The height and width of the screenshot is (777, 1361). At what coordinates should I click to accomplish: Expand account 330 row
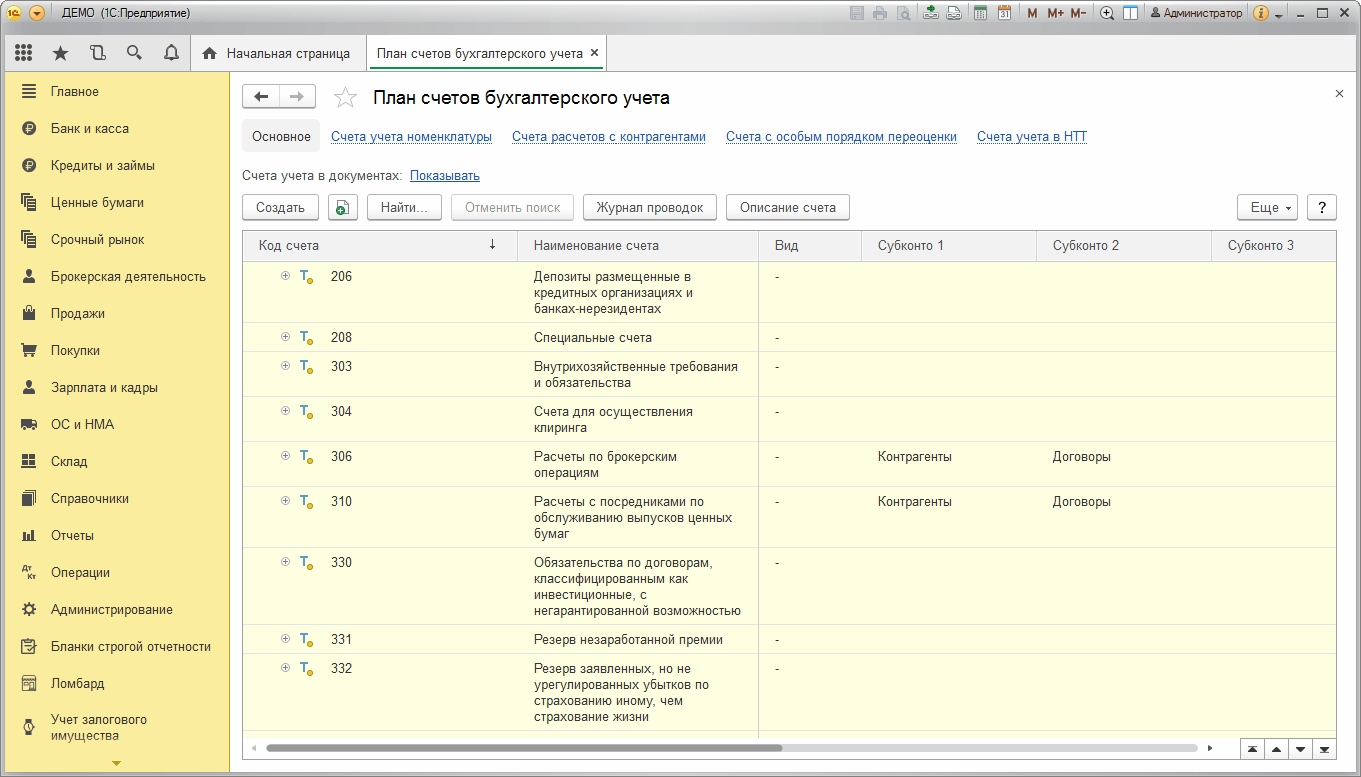285,562
